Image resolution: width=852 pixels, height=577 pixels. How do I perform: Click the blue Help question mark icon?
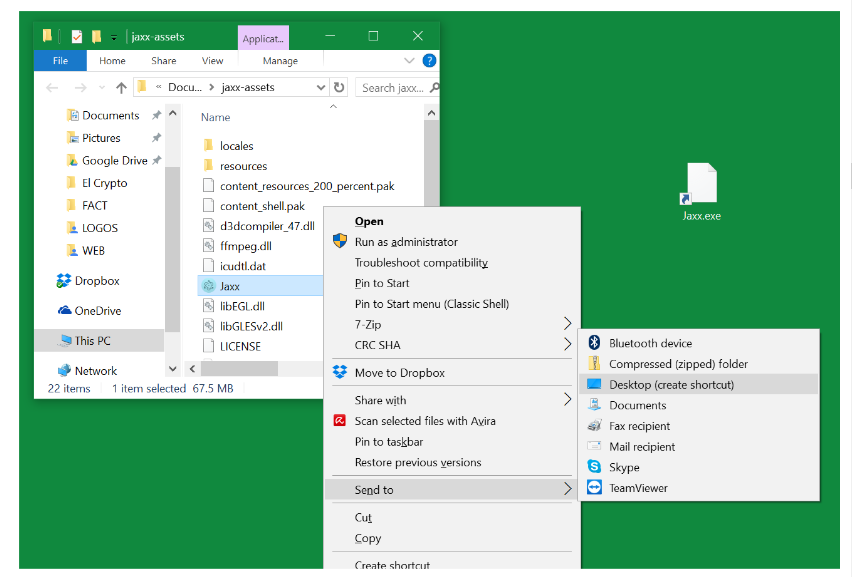click(429, 61)
